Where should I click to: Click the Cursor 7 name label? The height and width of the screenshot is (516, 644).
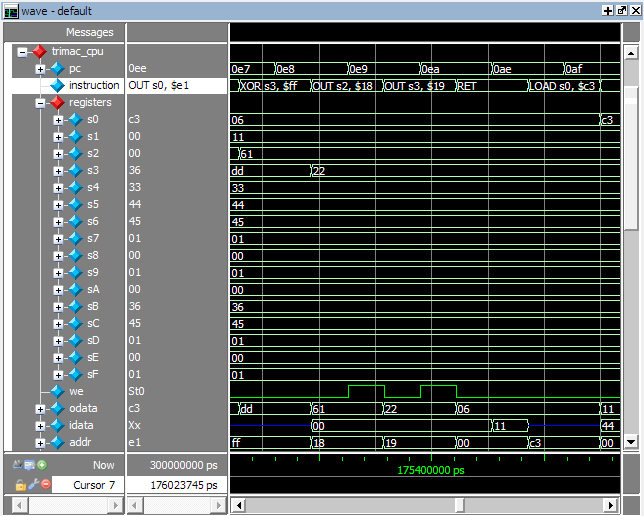pos(89,485)
